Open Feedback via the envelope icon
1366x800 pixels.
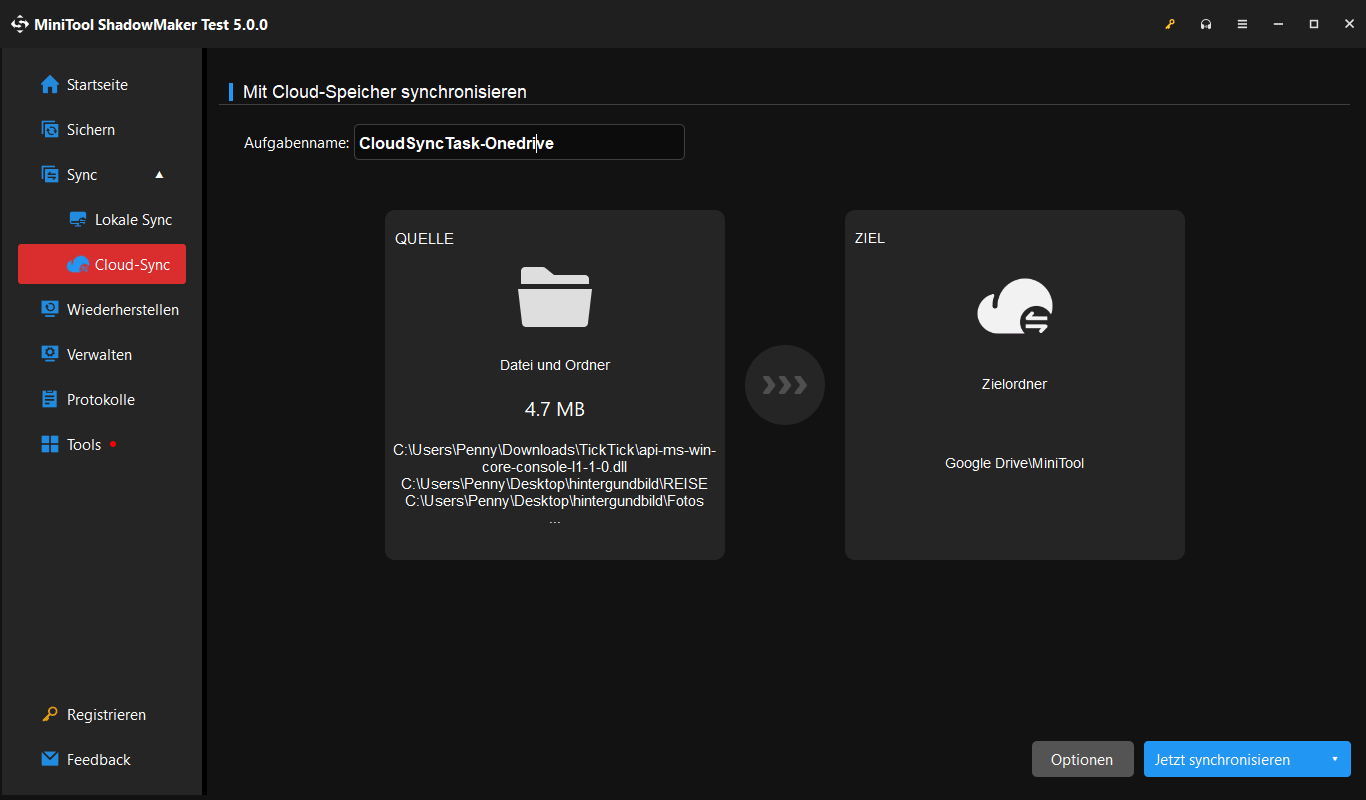tap(50, 760)
